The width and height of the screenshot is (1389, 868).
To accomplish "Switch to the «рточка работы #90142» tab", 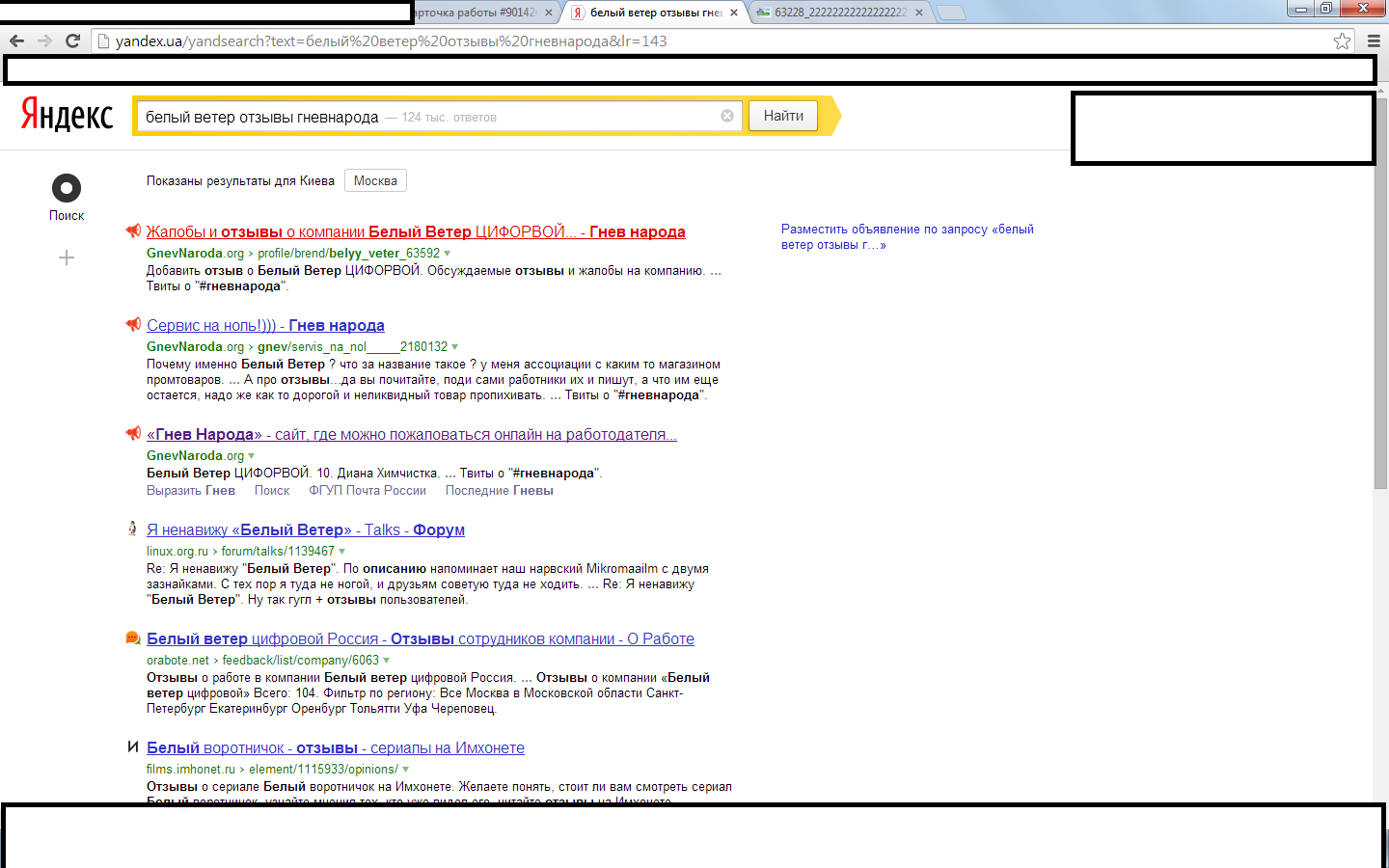I will 475,13.
